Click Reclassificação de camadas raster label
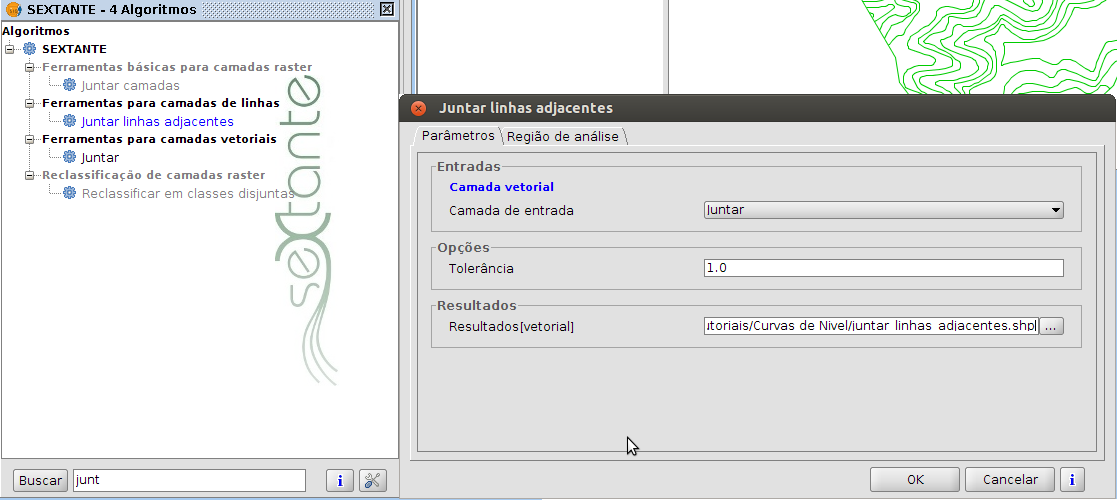Image resolution: width=1117 pixels, height=500 pixels. click(154, 175)
